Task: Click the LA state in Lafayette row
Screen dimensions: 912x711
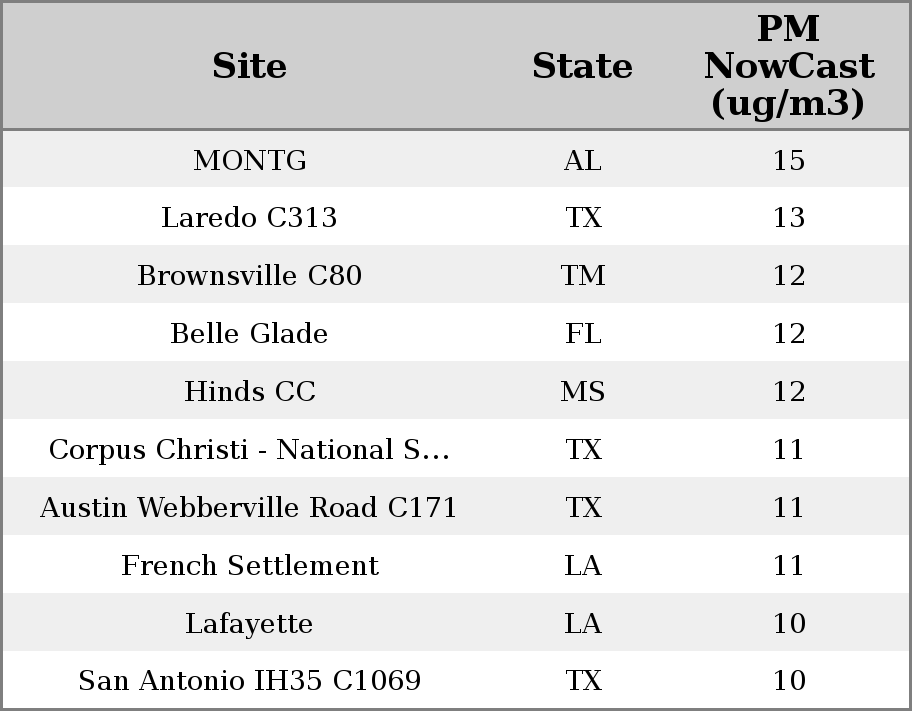Action: pos(582,624)
